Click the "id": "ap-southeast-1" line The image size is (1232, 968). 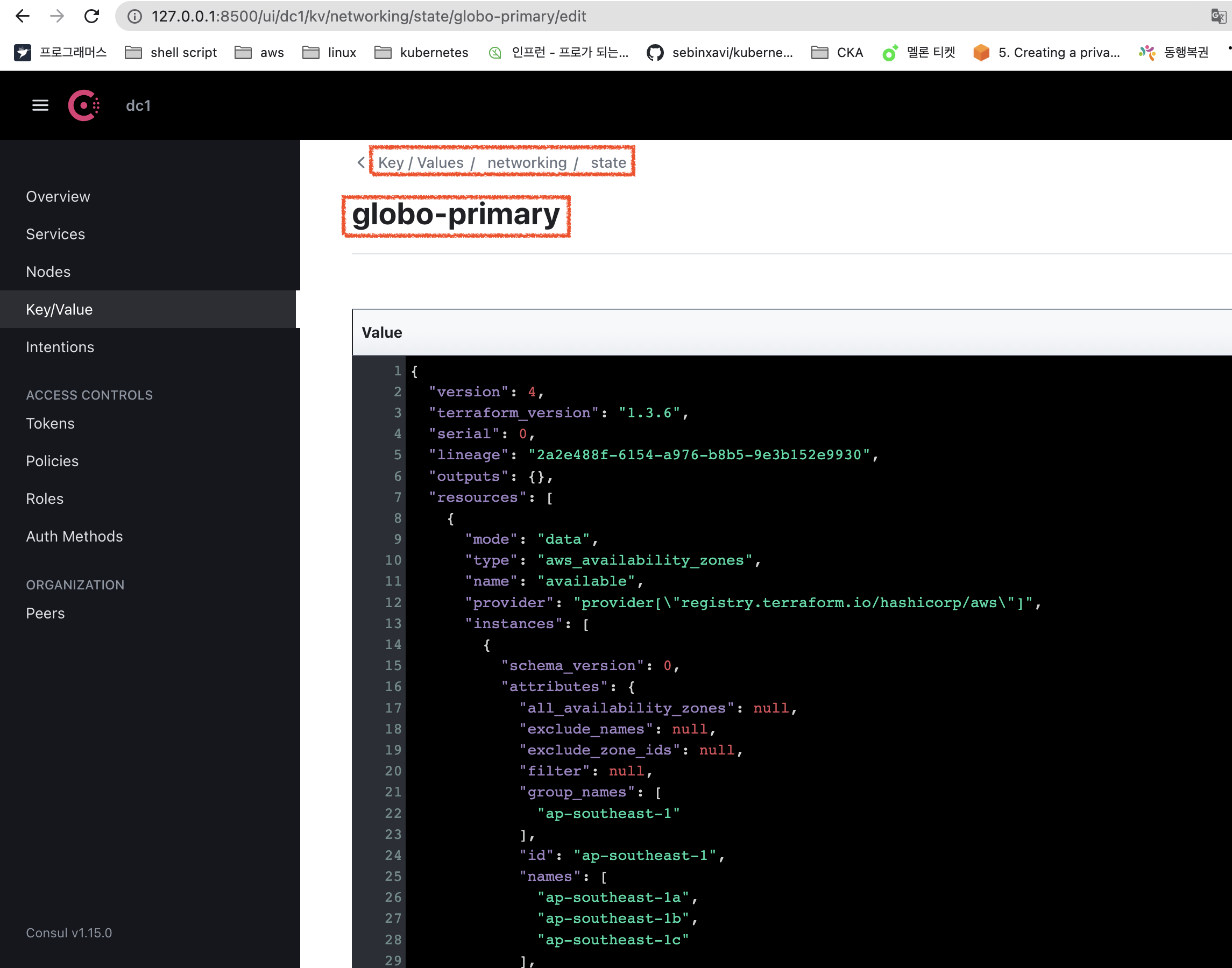point(622,855)
